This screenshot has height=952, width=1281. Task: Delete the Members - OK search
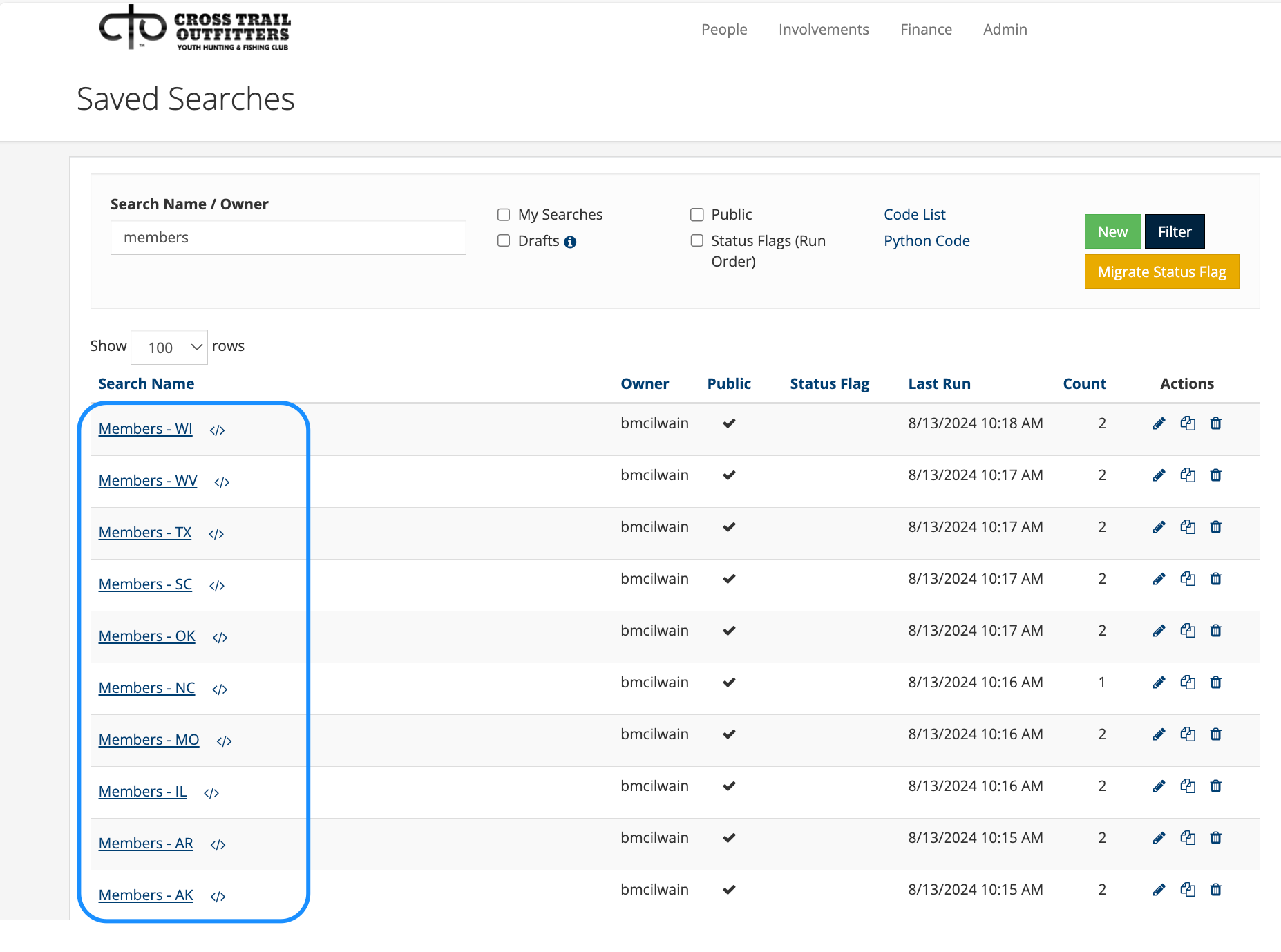click(x=1216, y=631)
